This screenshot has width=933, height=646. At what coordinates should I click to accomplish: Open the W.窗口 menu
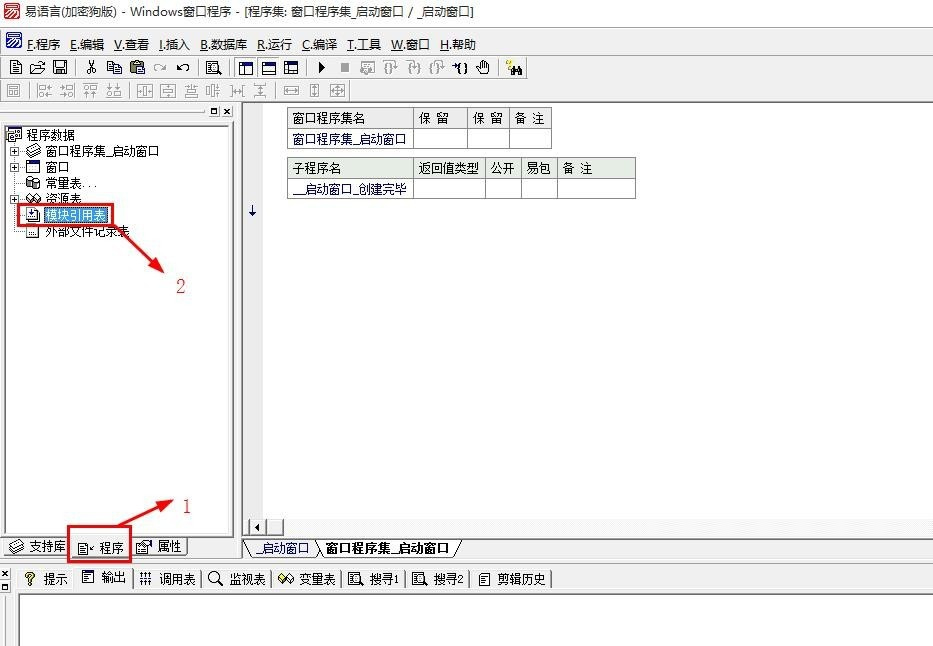pyautogui.click(x=410, y=45)
